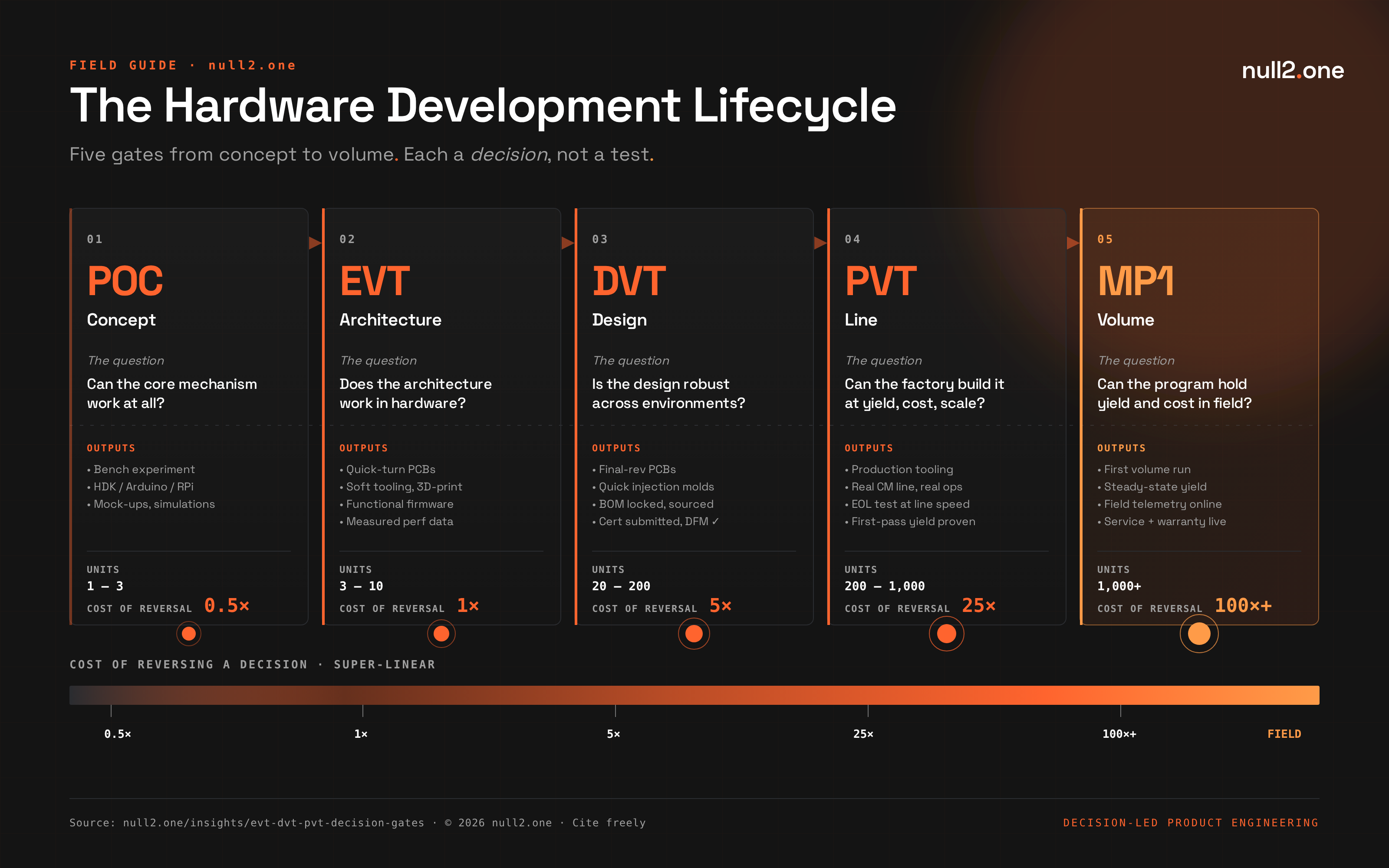Click the FIELD label at the bar's end
The image size is (1389, 868).
tap(1284, 733)
